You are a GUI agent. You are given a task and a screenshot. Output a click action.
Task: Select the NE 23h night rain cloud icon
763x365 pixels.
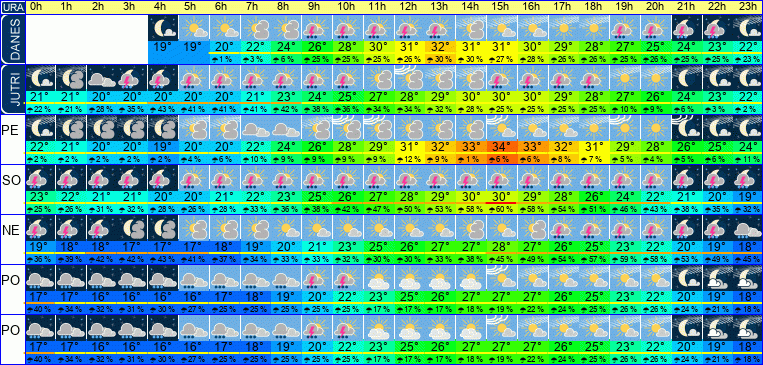tap(748, 228)
